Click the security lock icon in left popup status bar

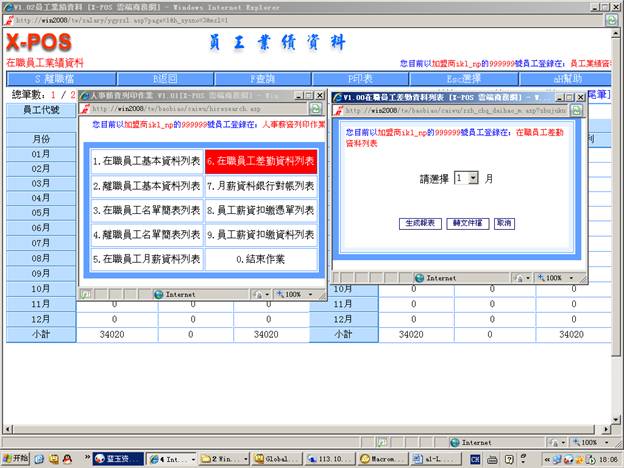tap(258, 294)
